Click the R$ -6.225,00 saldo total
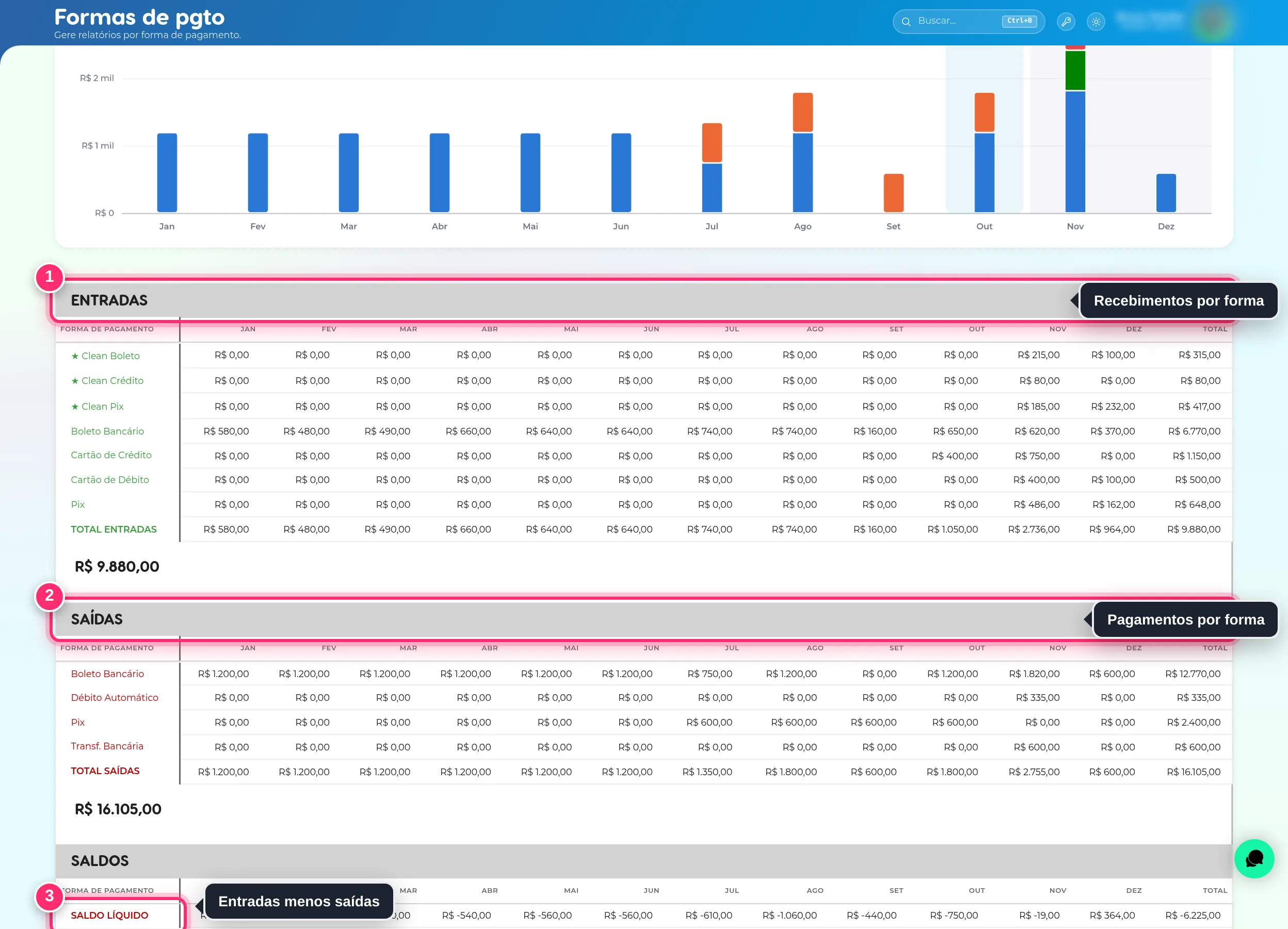This screenshot has width=1288, height=929. pos(1193,916)
